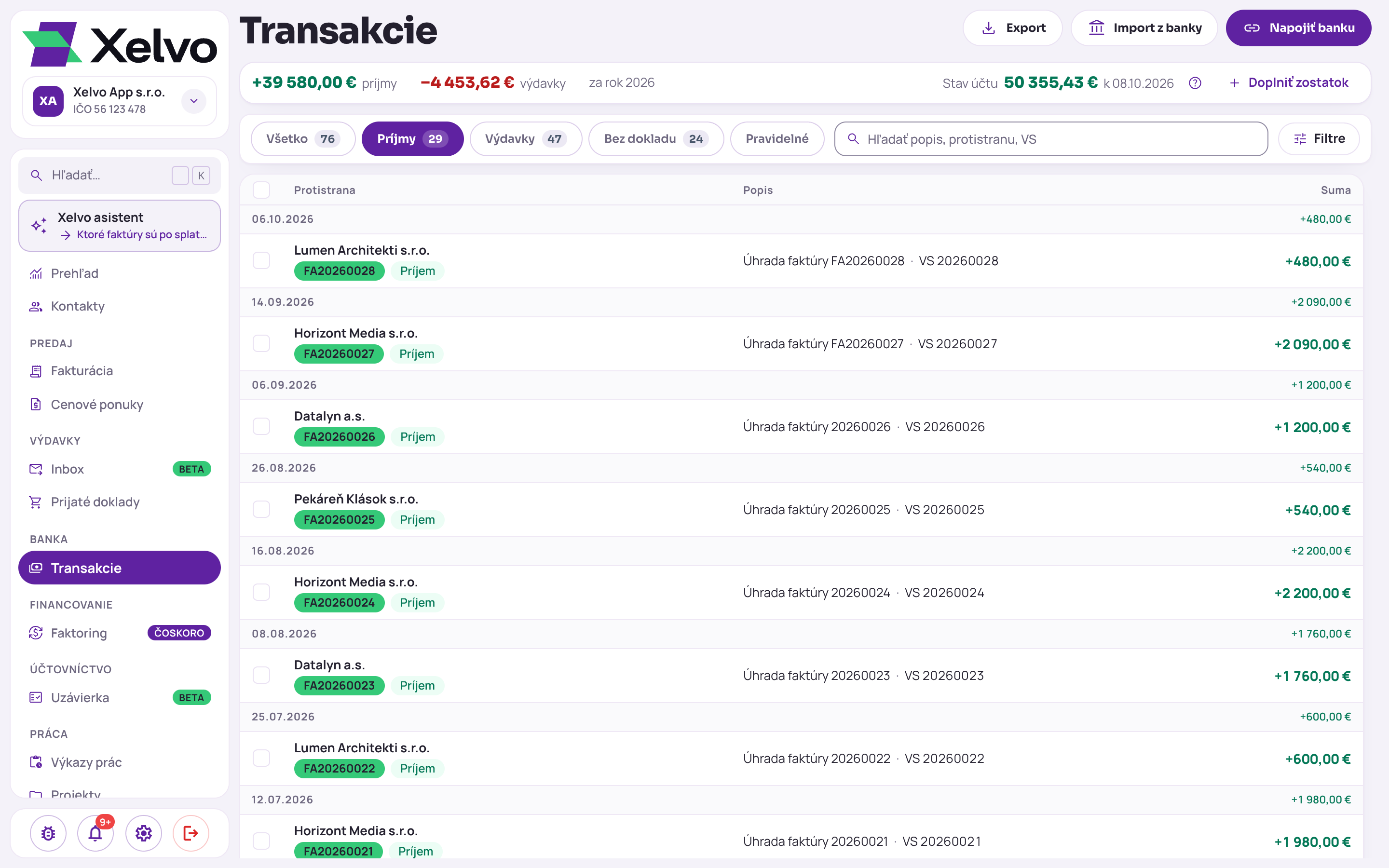This screenshot has width=1389, height=868.
Task: Open settings gear in sidebar footer
Action: pyautogui.click(x=144, y=833)
